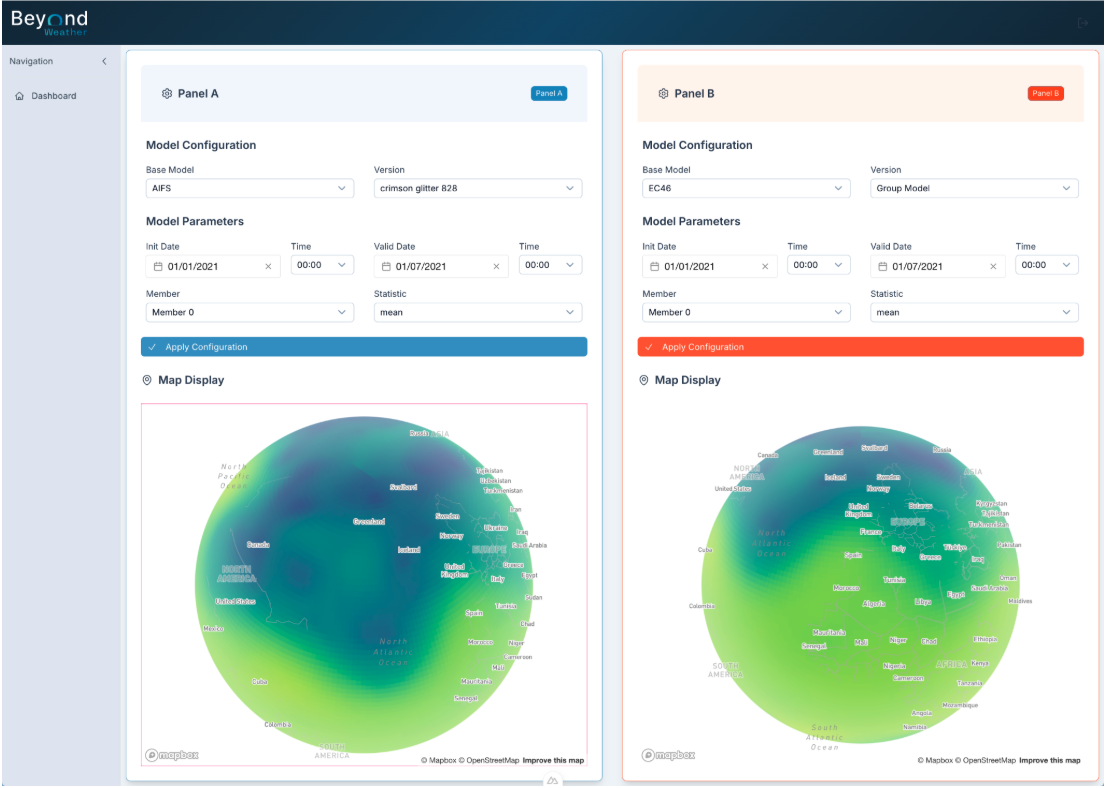This screenshot has height=788, width=1106.
Task: Click the blue Panel A badge
Action: click(549, 93)
